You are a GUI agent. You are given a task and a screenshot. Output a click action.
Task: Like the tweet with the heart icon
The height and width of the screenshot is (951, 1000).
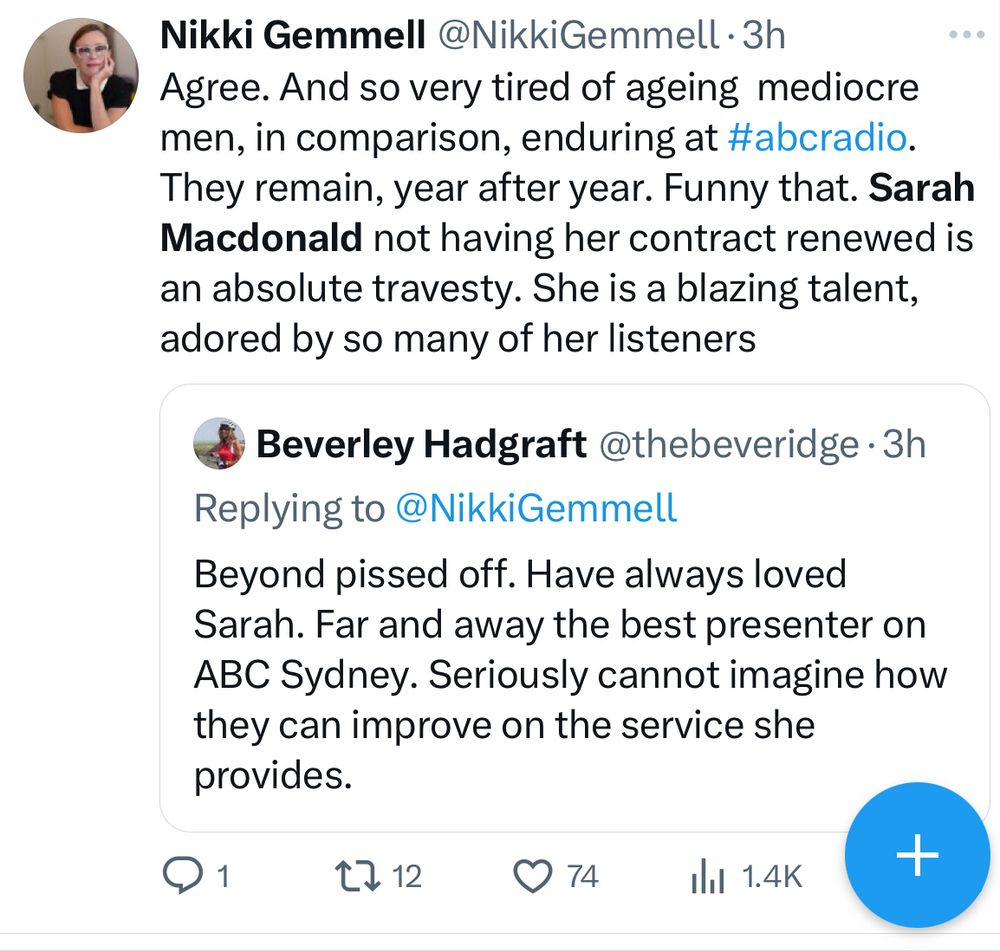(x=532, y=877)
